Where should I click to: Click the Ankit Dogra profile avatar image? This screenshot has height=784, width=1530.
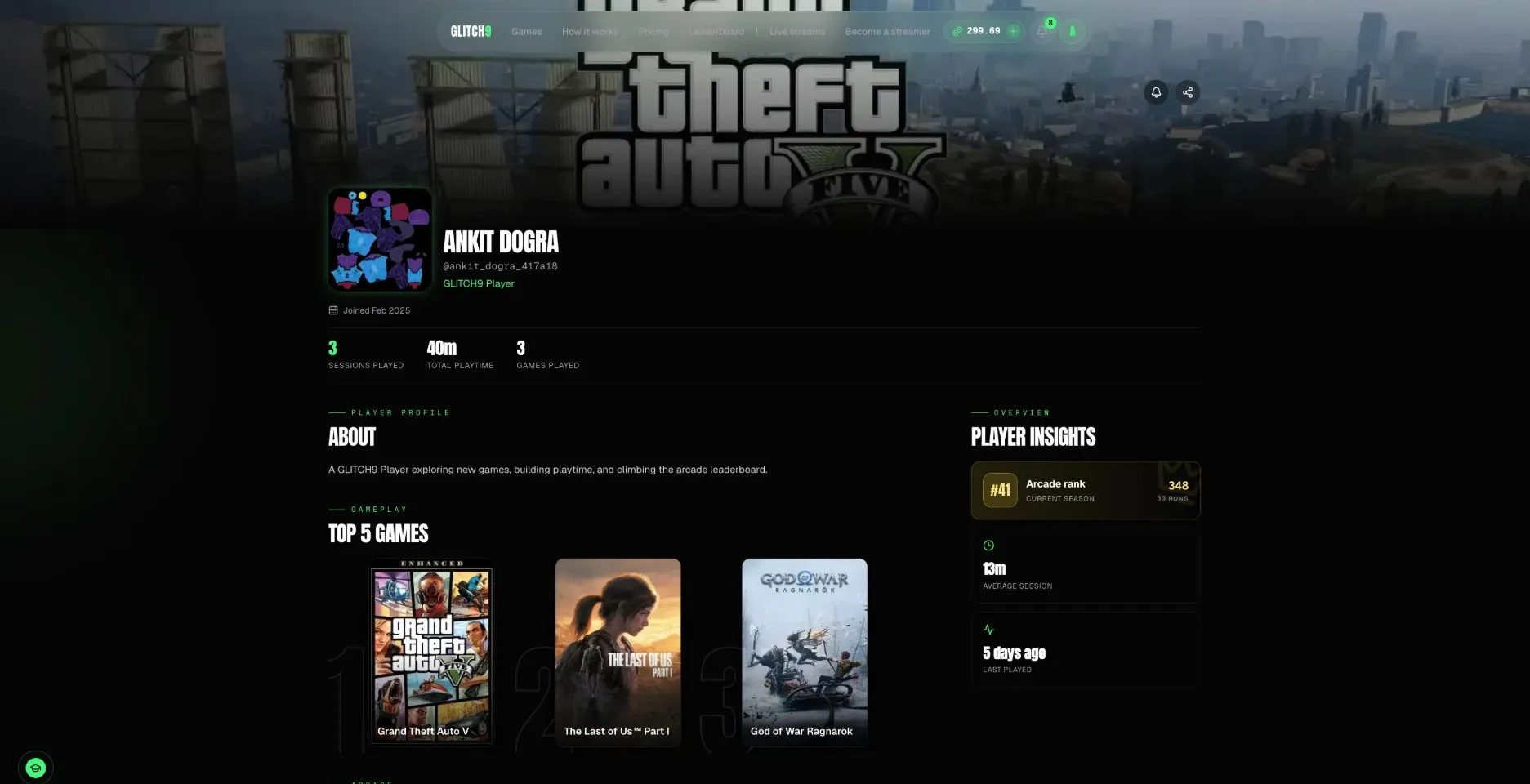pyautogui.click(x=380, y=239)
